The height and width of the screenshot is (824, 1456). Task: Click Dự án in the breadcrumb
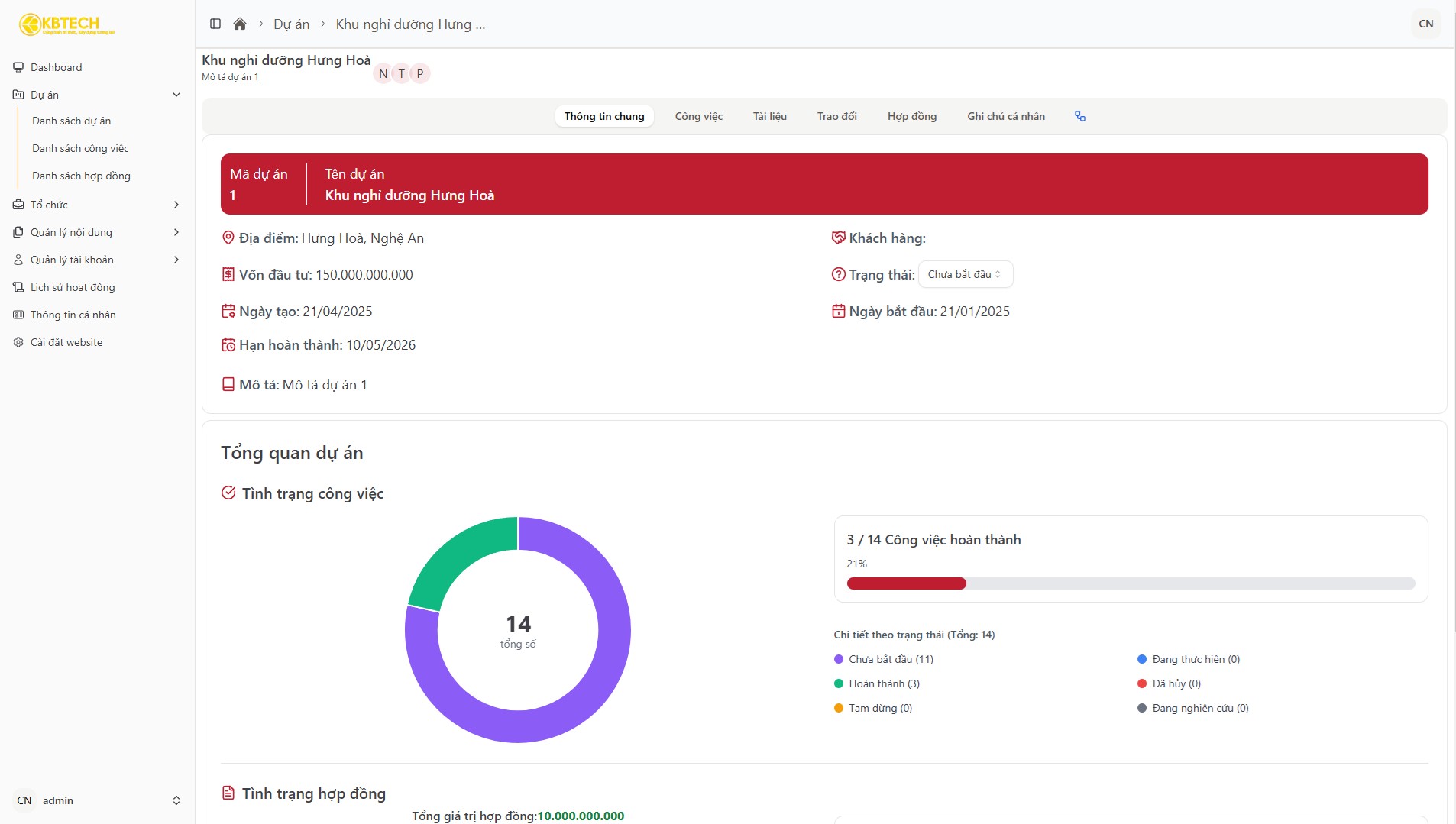(292, 24)
